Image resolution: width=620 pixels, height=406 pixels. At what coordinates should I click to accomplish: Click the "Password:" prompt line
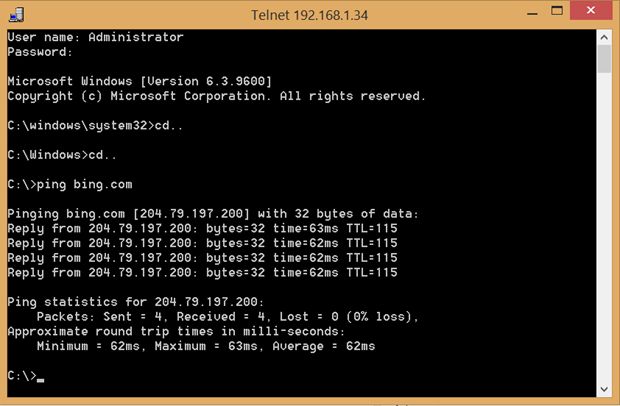pyautogui.click(x=40, y=51)
